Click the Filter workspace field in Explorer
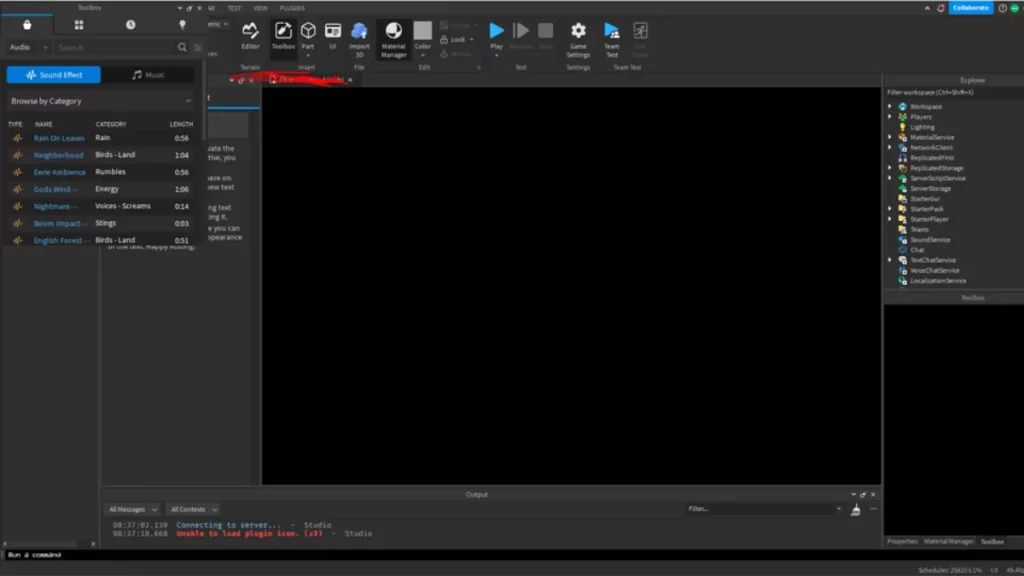This screenshot has height=576, width=1024. click(953, 92)
